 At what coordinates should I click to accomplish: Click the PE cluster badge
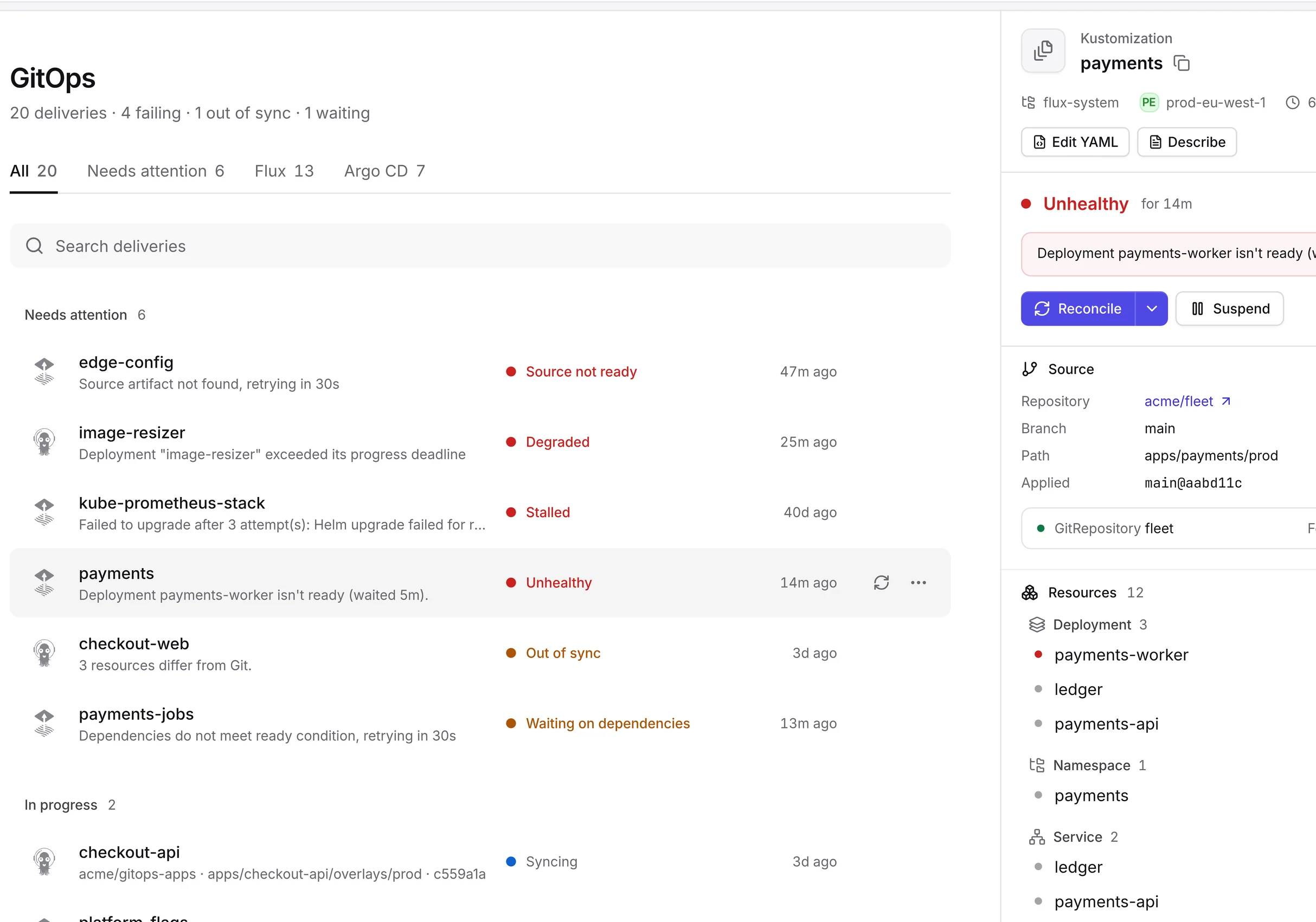pos(1148,102)
